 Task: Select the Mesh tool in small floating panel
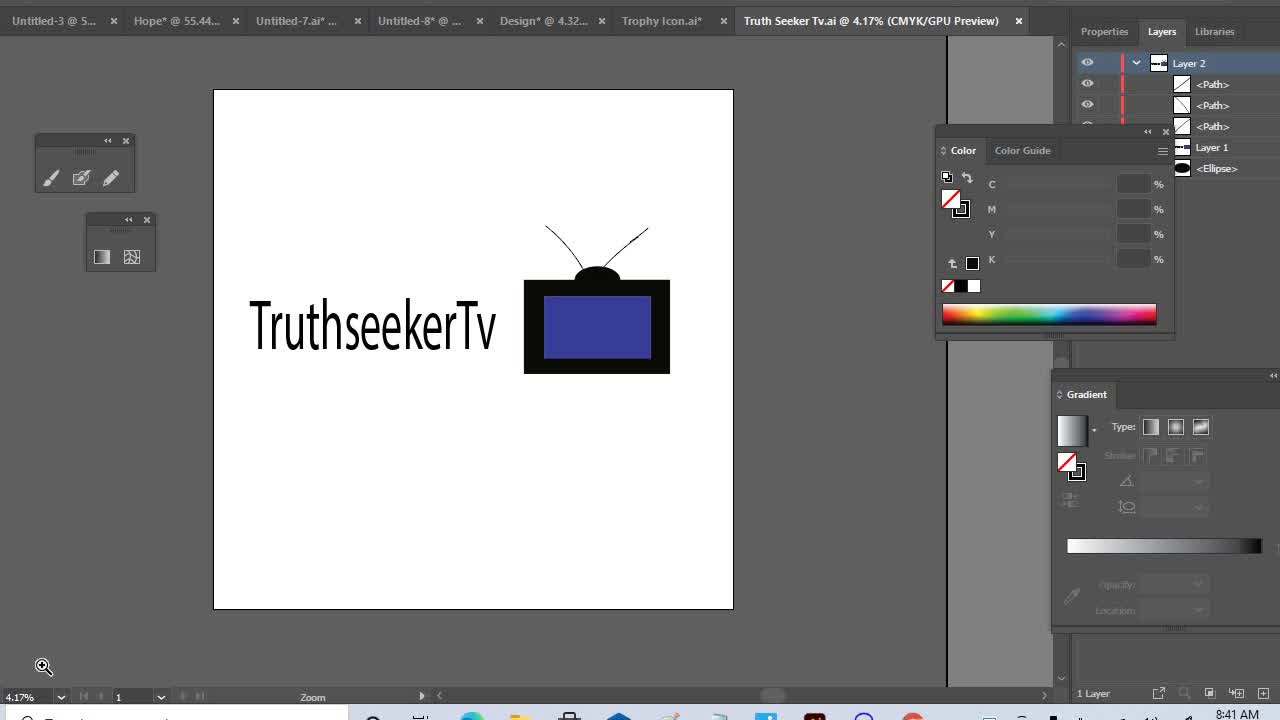[132, 257]
